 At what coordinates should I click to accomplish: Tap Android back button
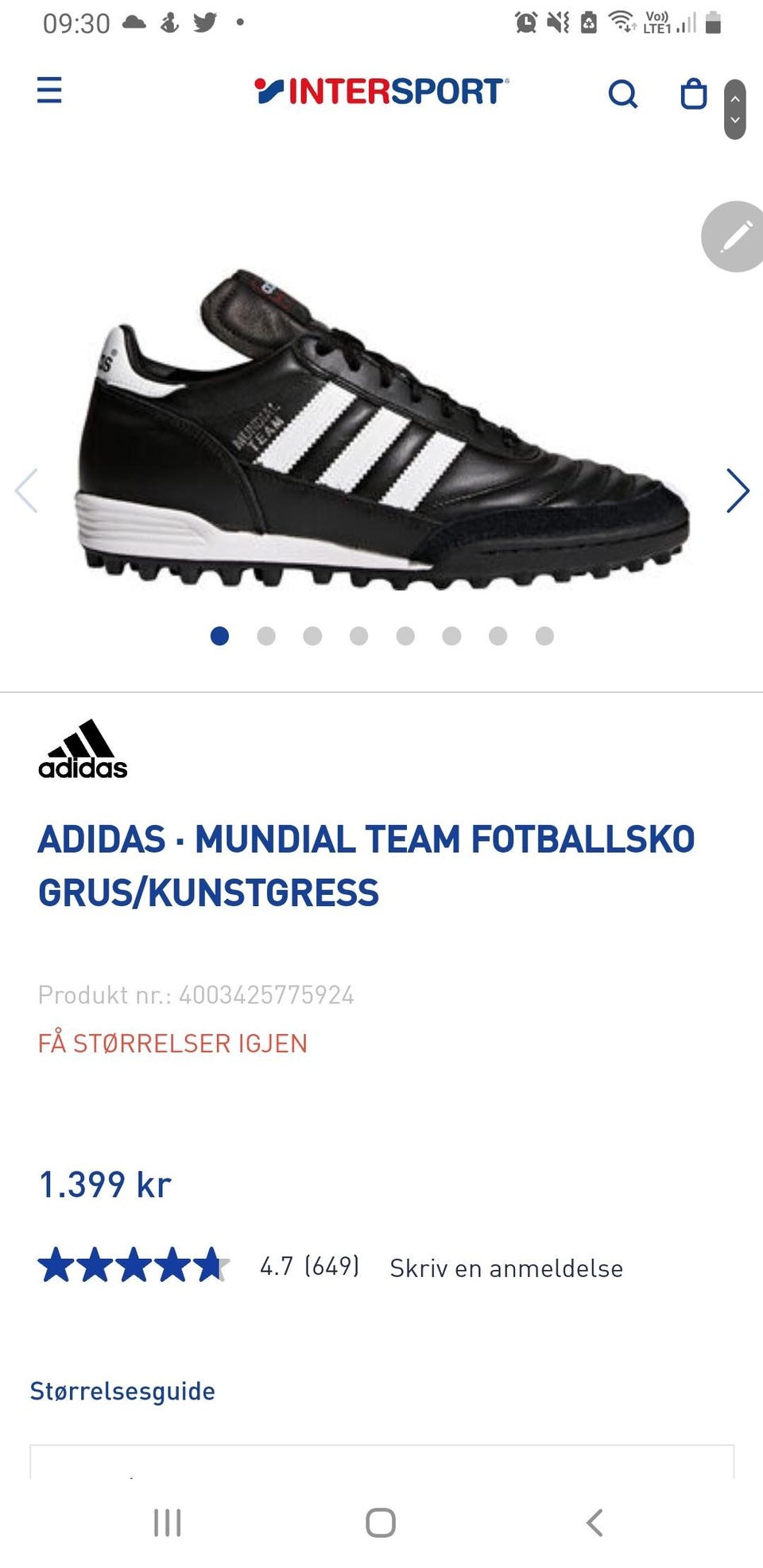[x=595, y=1523]
